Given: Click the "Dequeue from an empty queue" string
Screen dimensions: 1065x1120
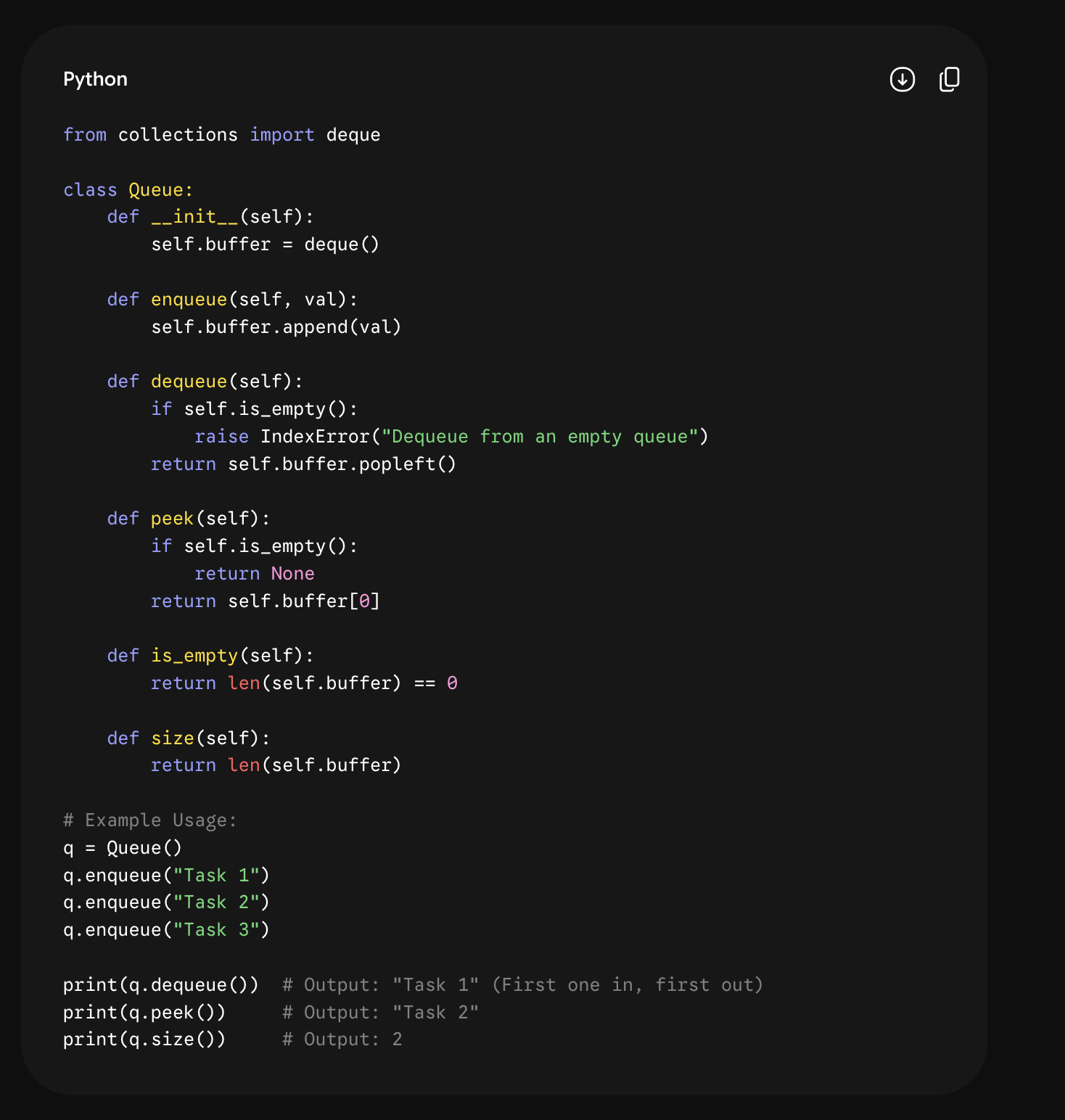Looking at the screenshot, I should pos(540,437).
